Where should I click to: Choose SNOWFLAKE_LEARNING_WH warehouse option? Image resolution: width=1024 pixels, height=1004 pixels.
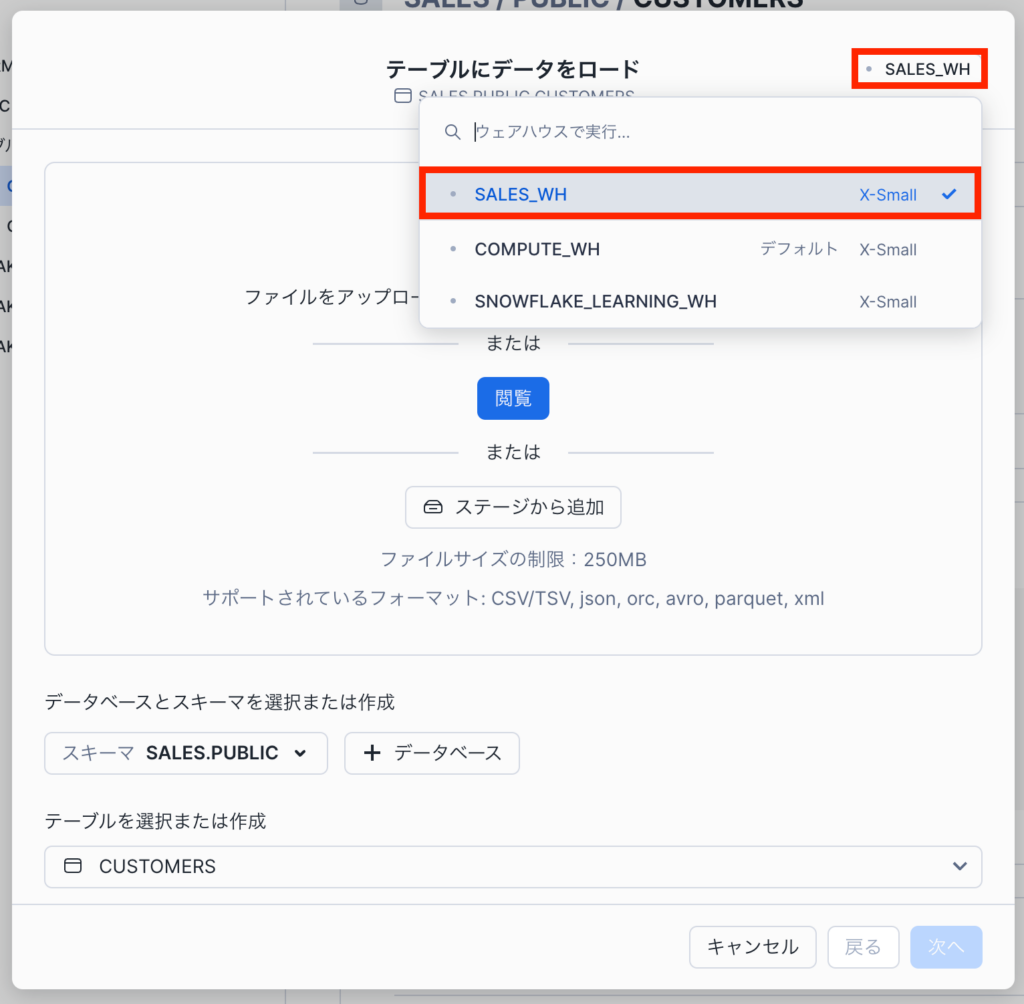595,301
